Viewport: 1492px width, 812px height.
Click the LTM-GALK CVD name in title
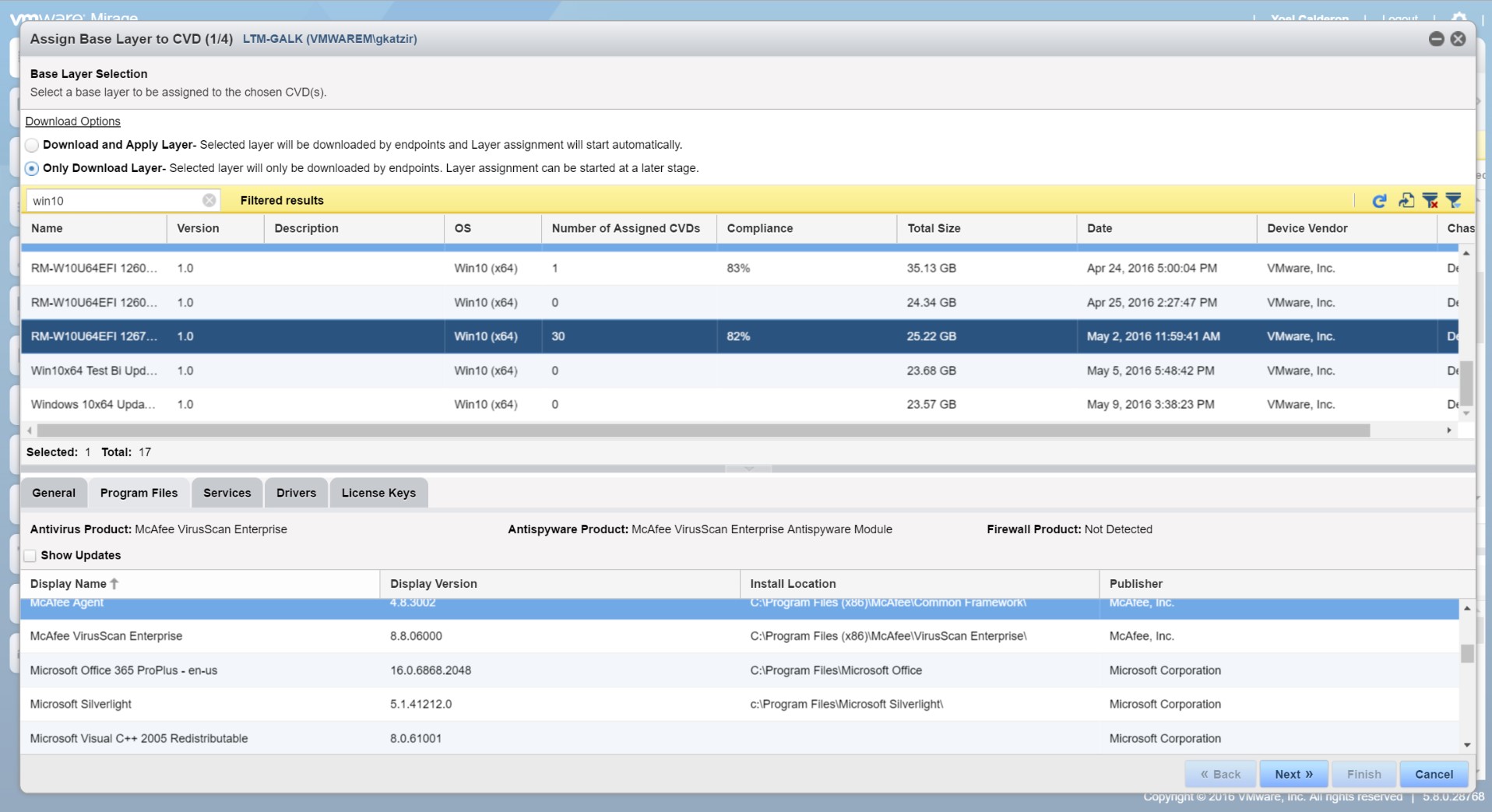pos(329,39)
